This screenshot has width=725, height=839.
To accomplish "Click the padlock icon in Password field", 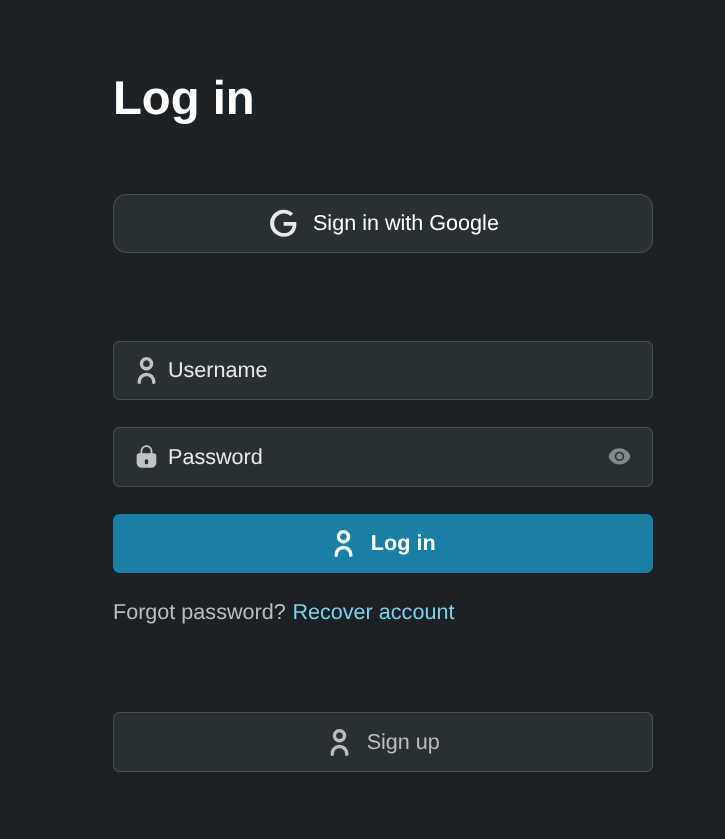I will (x=146, y=457).
